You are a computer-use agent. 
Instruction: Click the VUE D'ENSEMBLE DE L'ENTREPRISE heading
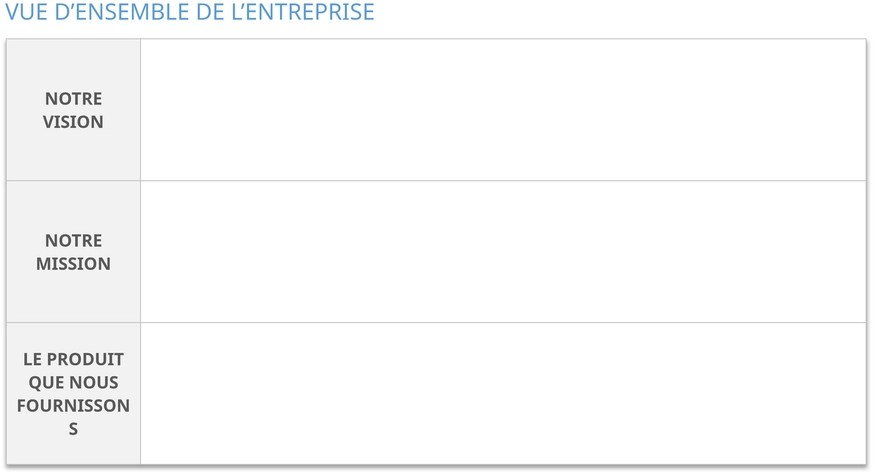190,12
